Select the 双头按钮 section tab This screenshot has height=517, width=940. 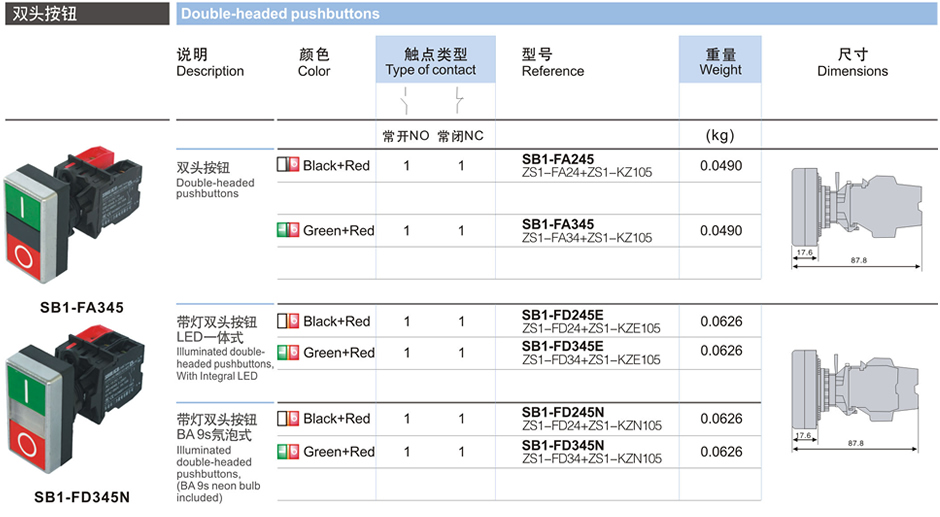(85, 13)
